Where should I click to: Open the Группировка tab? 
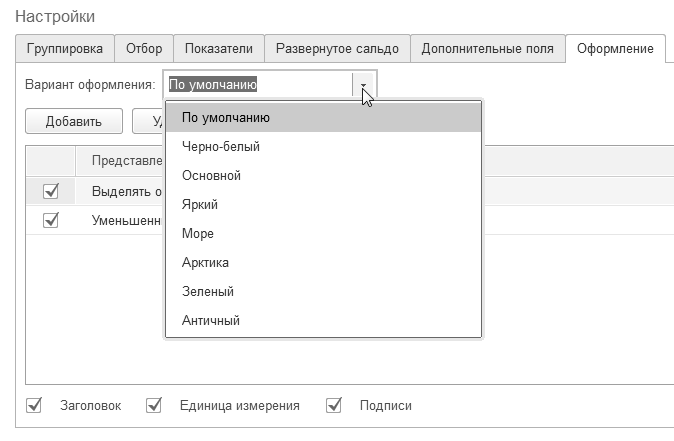pyautogui.click(x=64, y=48)
